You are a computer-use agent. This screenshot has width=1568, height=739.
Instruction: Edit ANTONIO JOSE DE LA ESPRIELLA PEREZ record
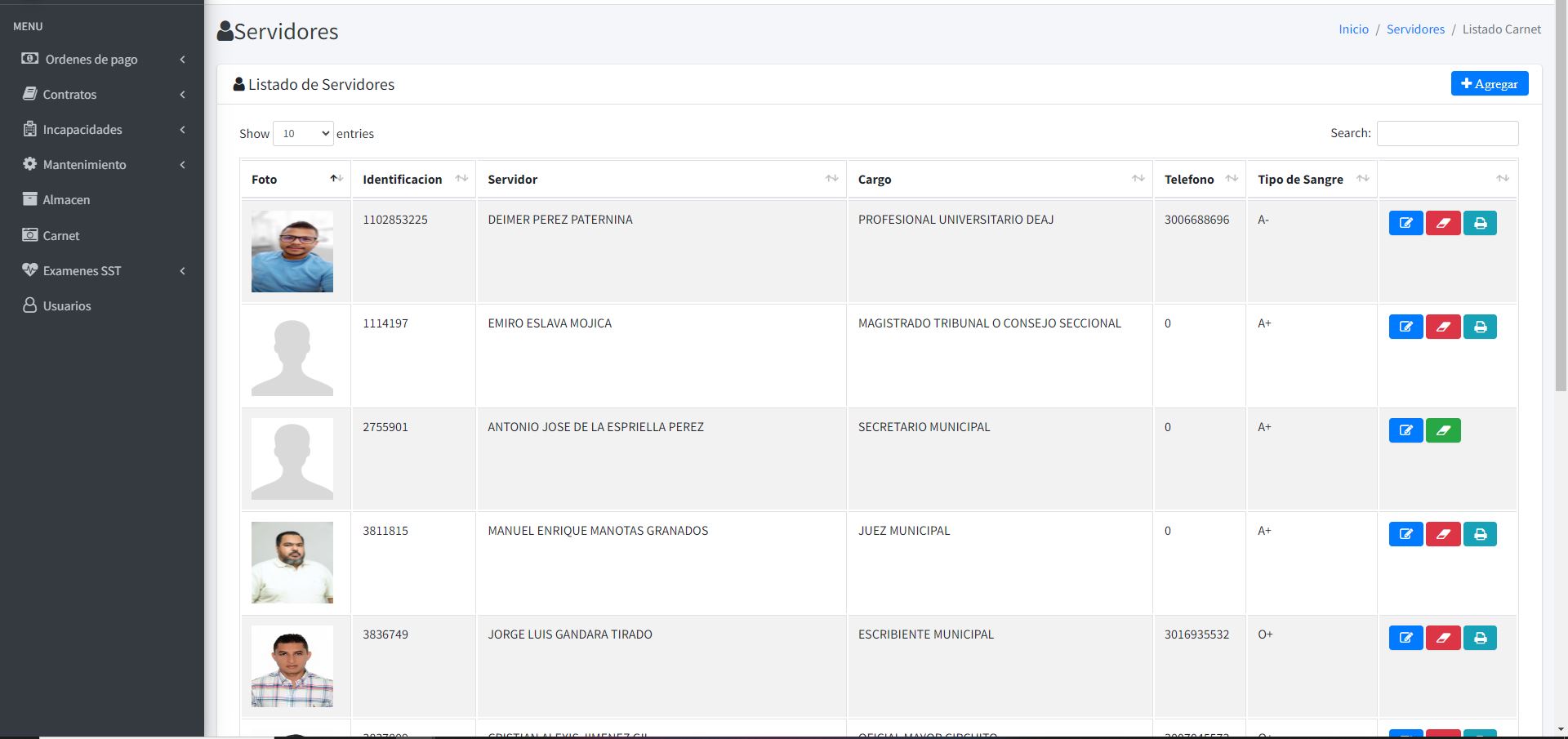click(x=1405, y=430)
